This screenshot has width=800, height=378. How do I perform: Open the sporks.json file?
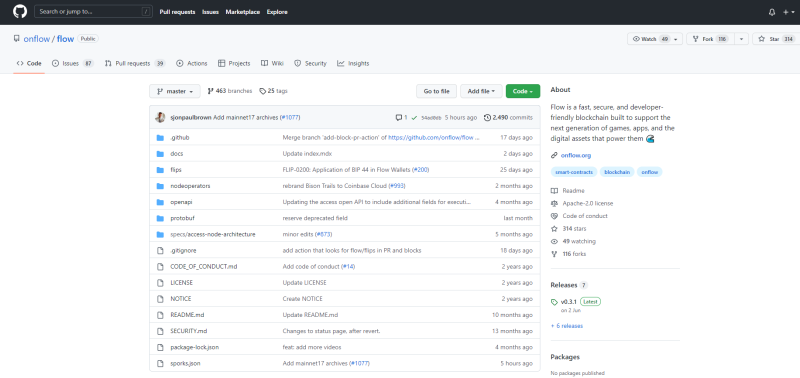[185, 363]
